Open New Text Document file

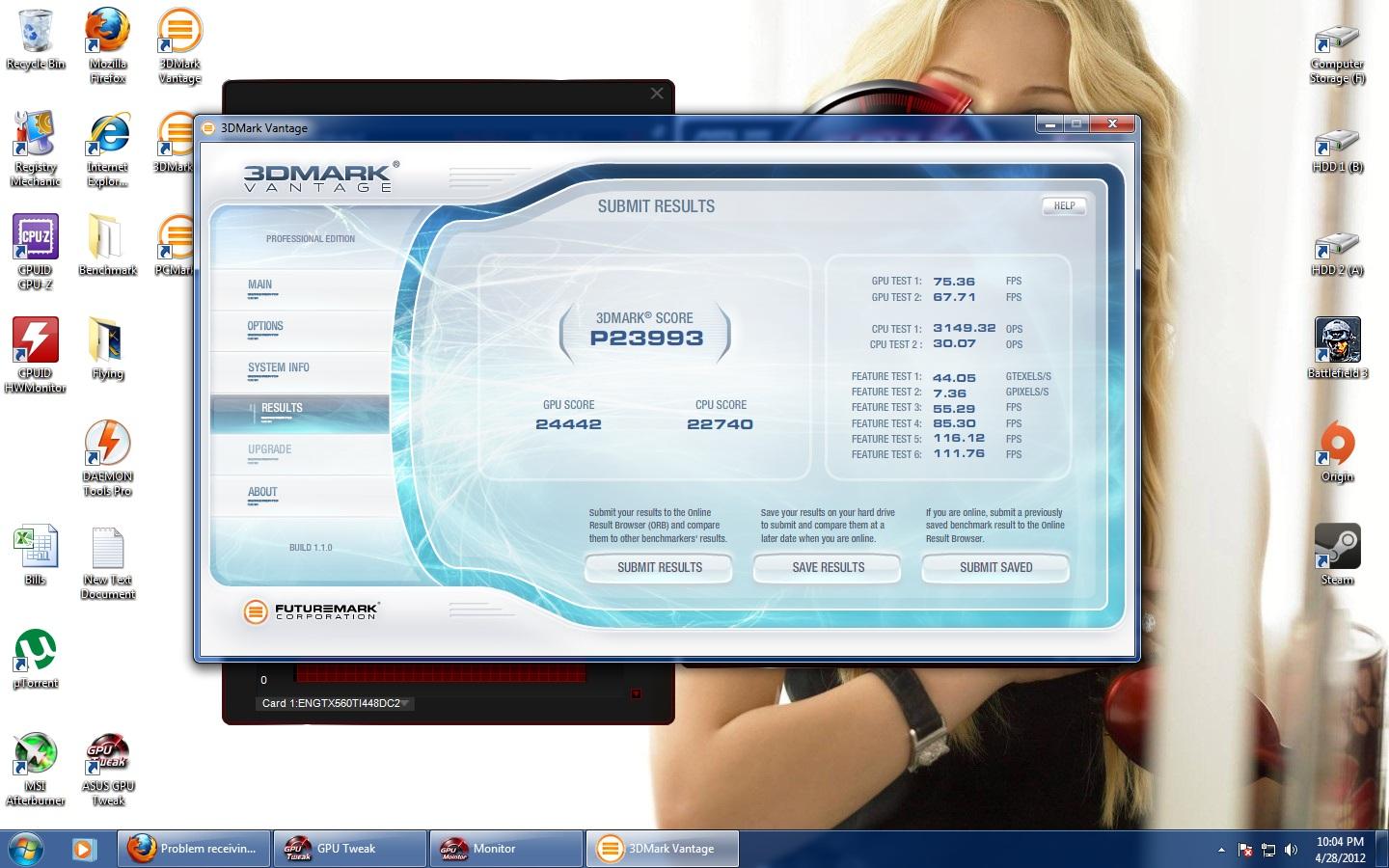(x=107, y=561)
